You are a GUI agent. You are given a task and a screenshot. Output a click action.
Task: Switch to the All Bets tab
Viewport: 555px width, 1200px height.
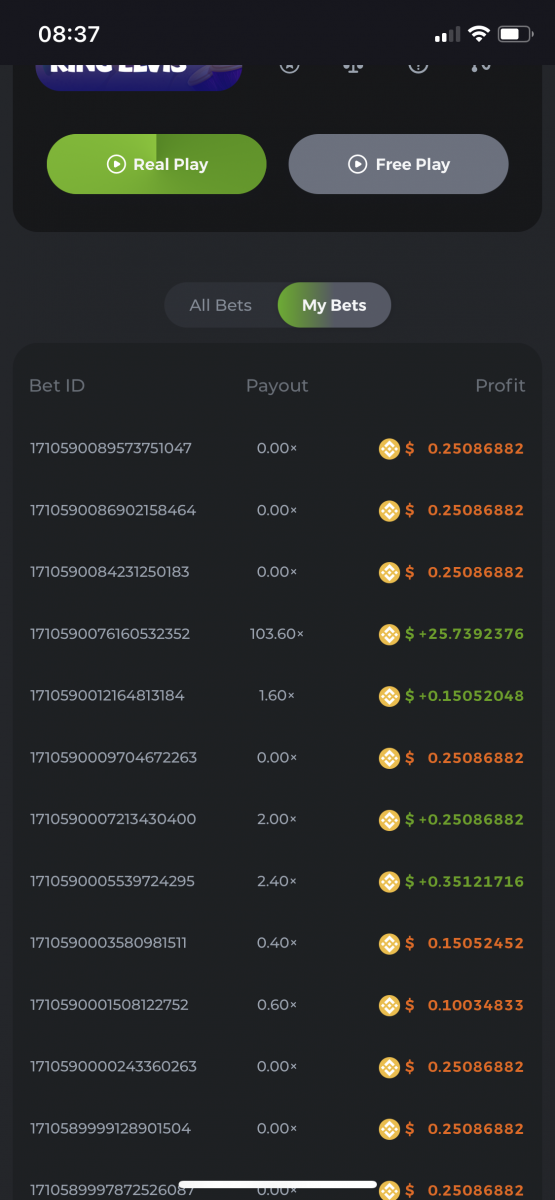click(221, 305)
